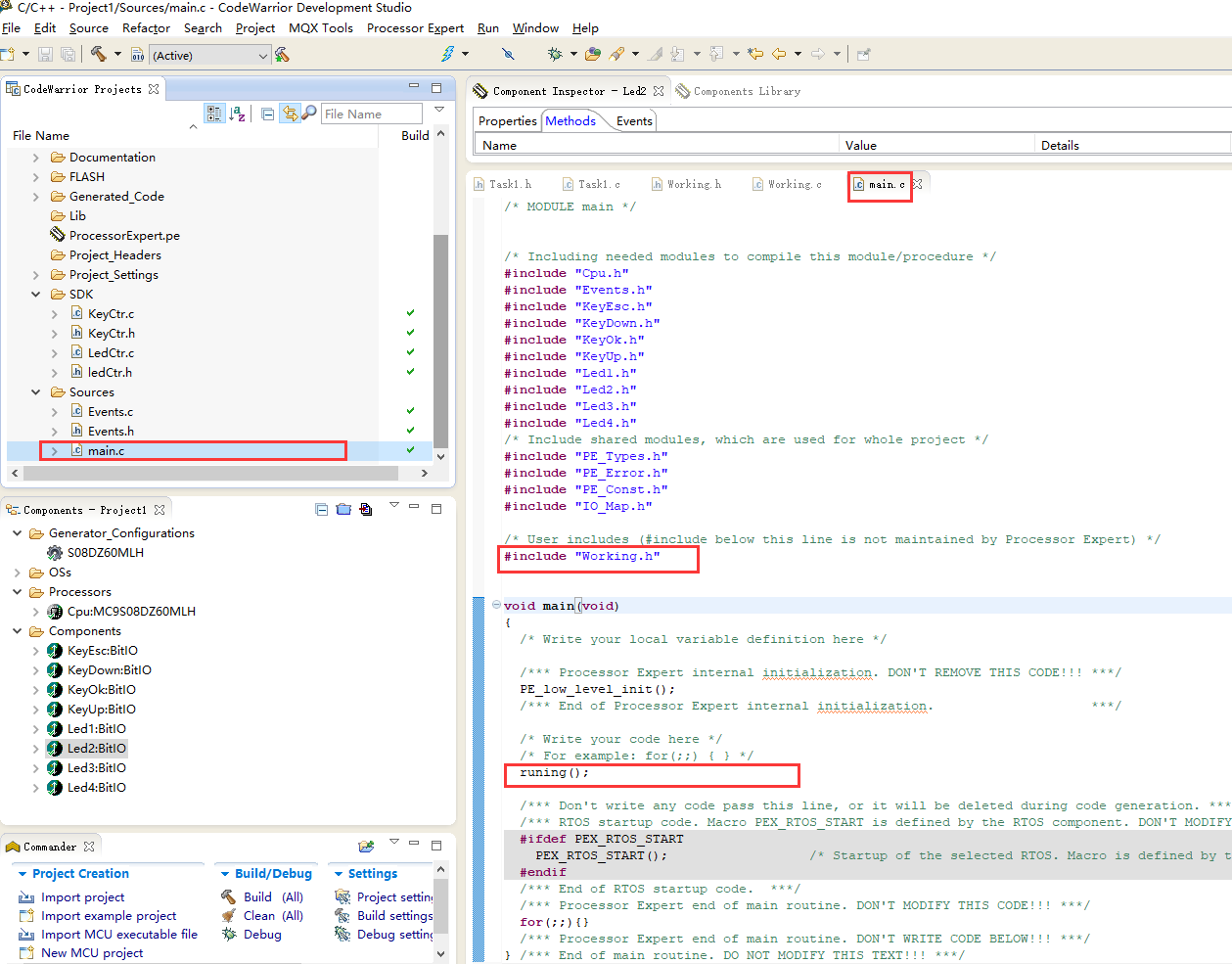Click the Build hammer toolbar icon
This screenshot has width=1232, height=964.
pos(98,55)
